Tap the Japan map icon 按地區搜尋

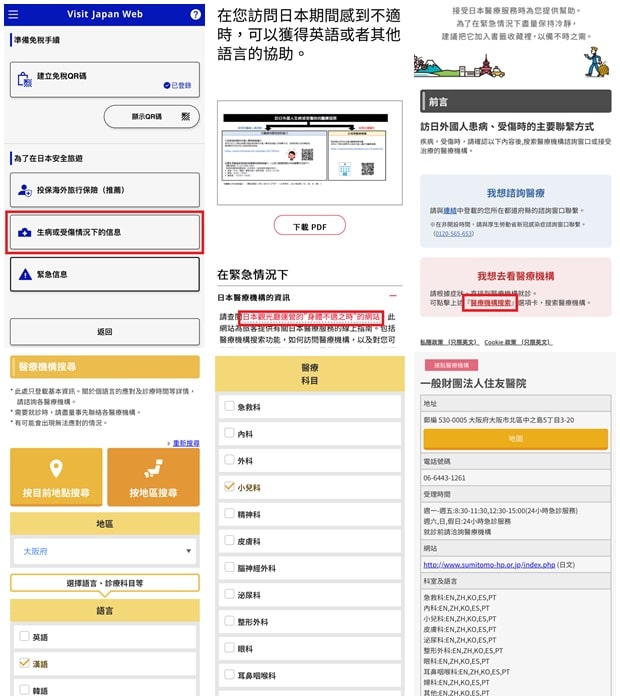[154, 469]
